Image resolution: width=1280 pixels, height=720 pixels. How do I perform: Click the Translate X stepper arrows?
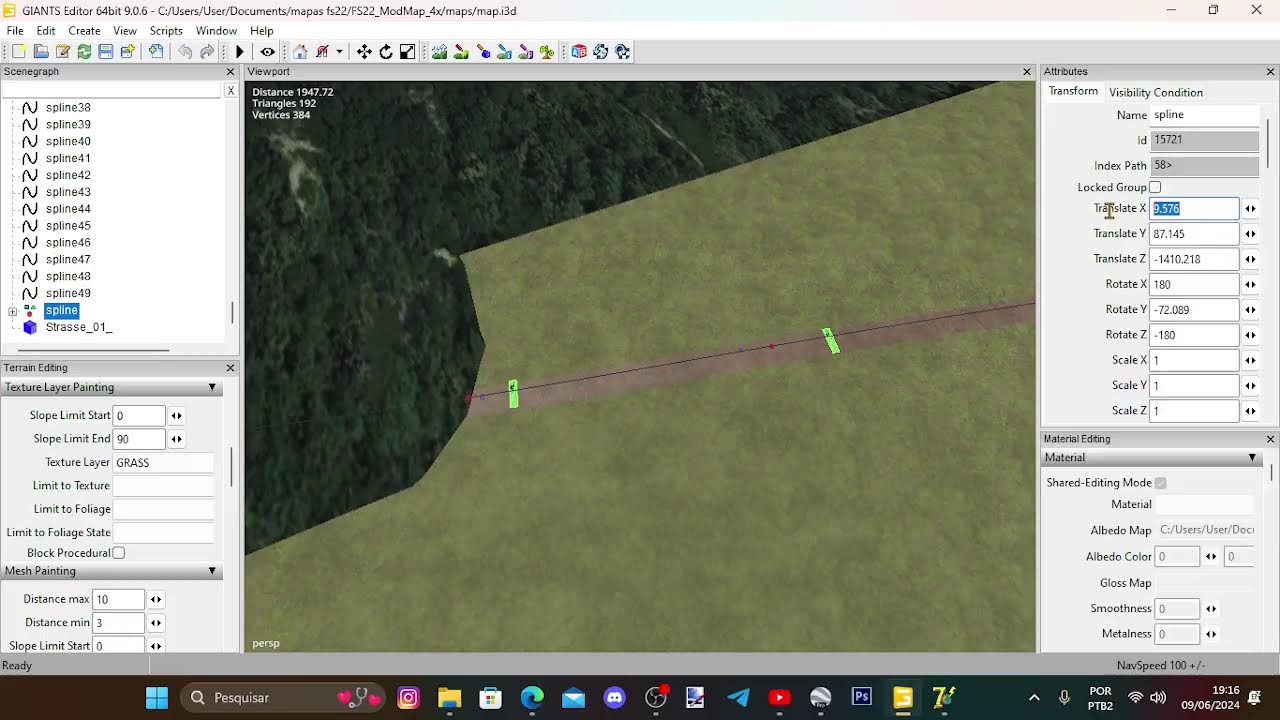tap(1250, 209)
